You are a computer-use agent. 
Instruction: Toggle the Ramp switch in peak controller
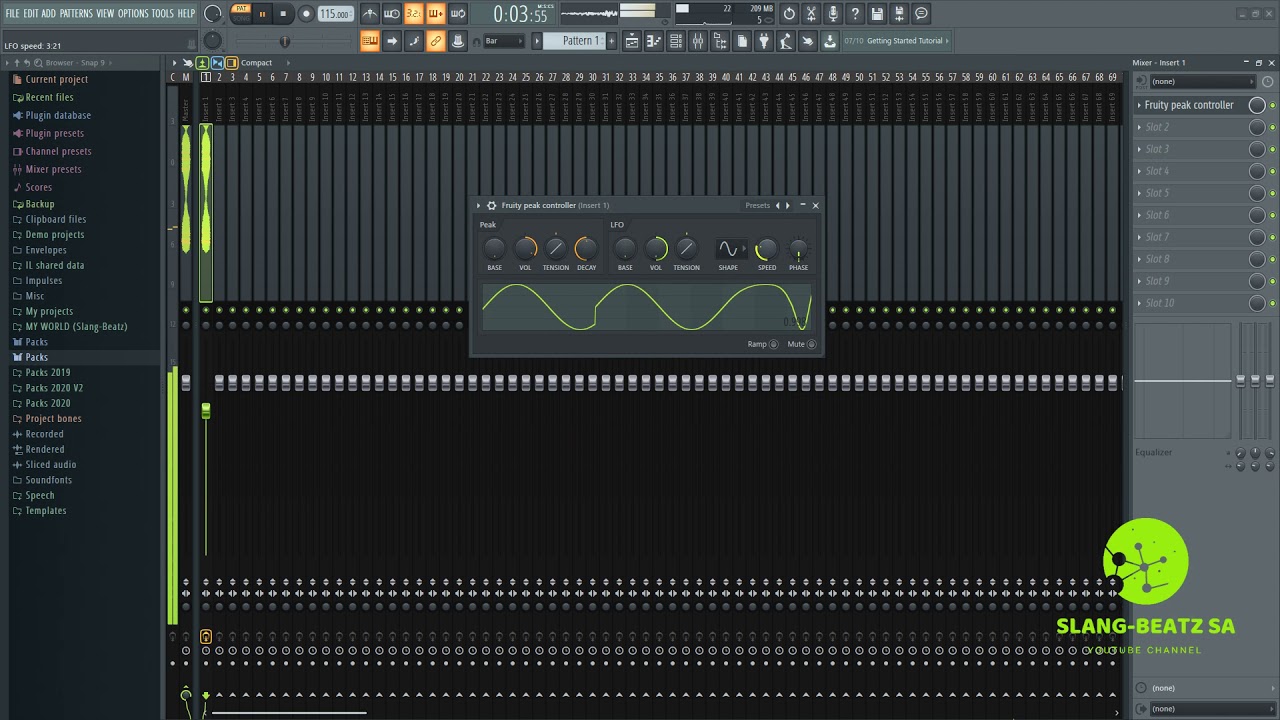pyautogui.click(x=774, y=345)
